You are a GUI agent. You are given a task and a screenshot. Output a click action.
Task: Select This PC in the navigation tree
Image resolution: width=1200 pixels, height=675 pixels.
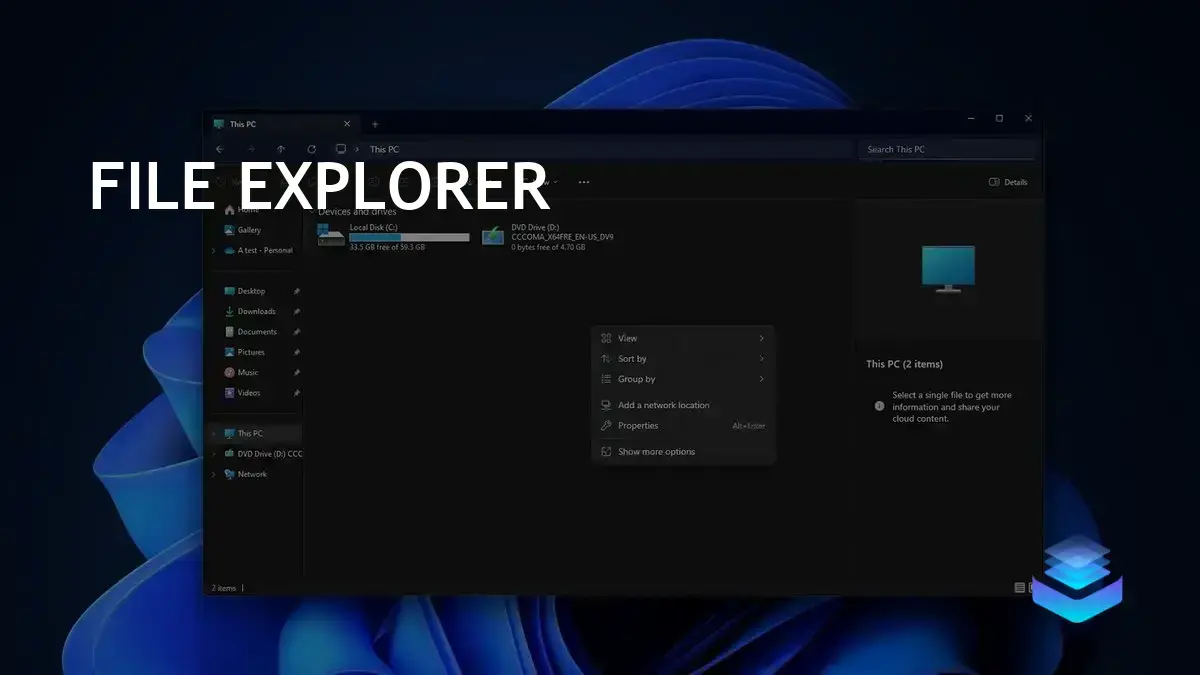click(255, 433)
